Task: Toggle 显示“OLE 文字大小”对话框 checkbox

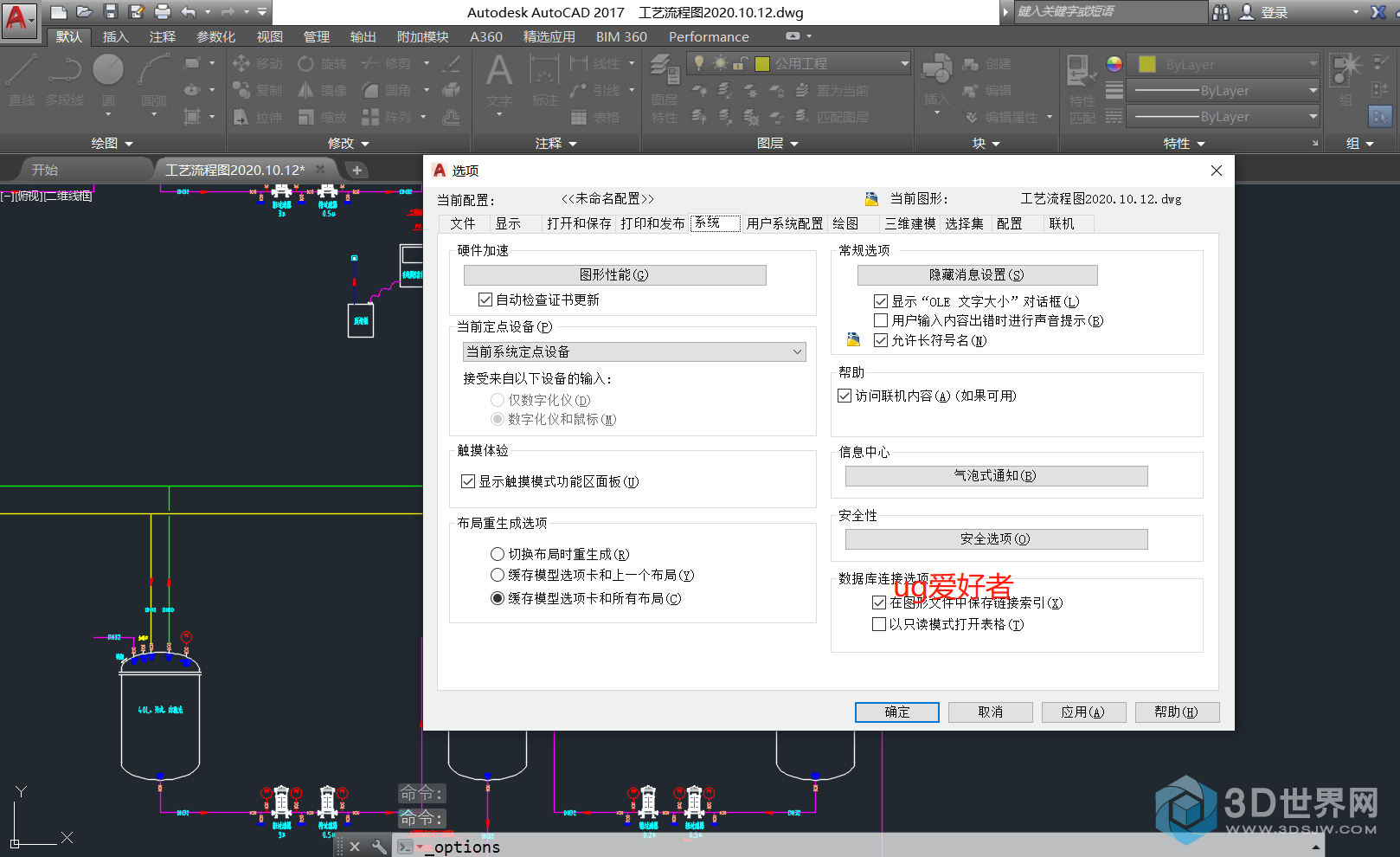Action: [881, 301]
